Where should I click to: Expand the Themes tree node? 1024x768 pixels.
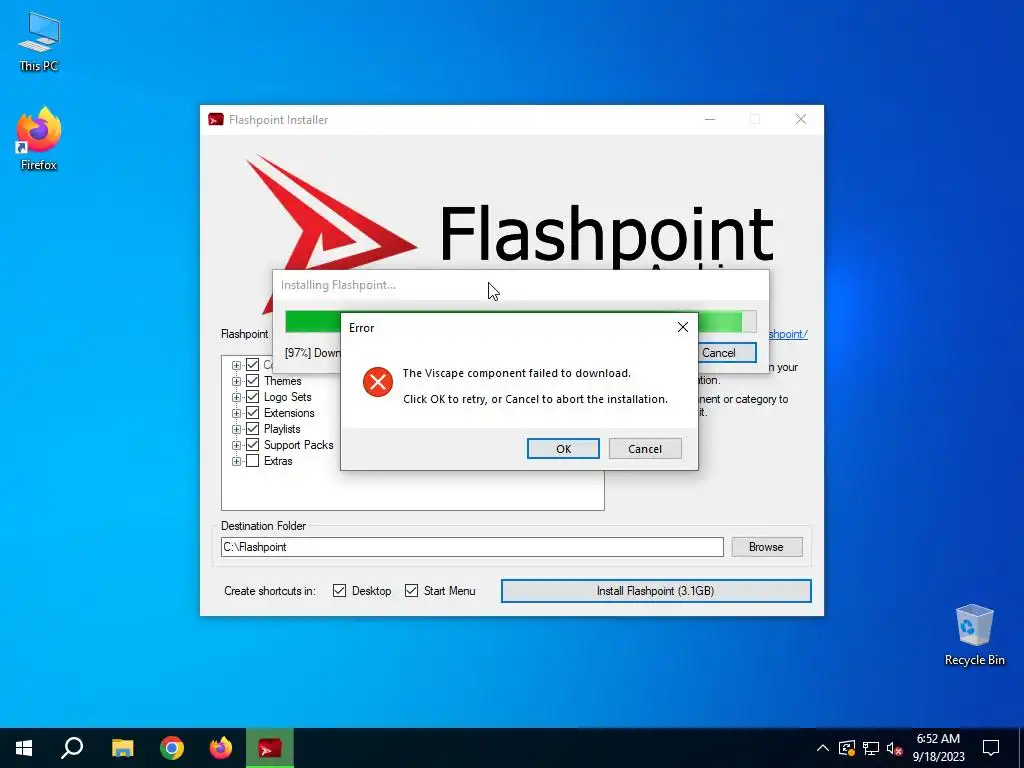coord(236,381)
